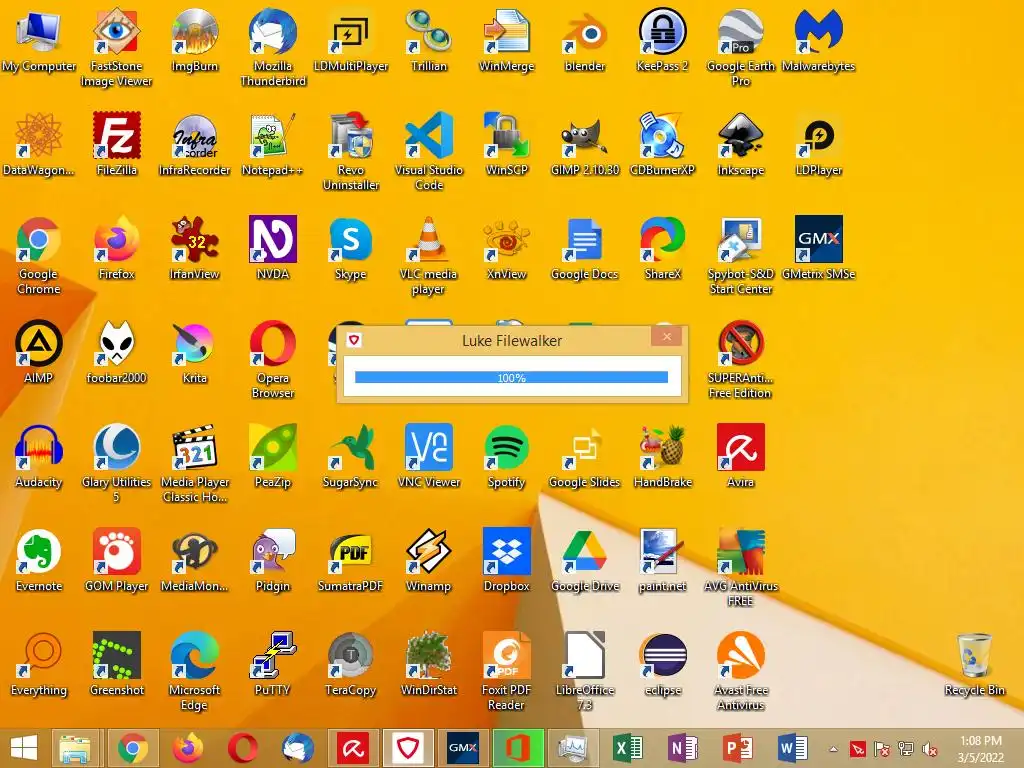
Task: Click the Luke Filewalker shield title icon
Action: coord(354,340)
